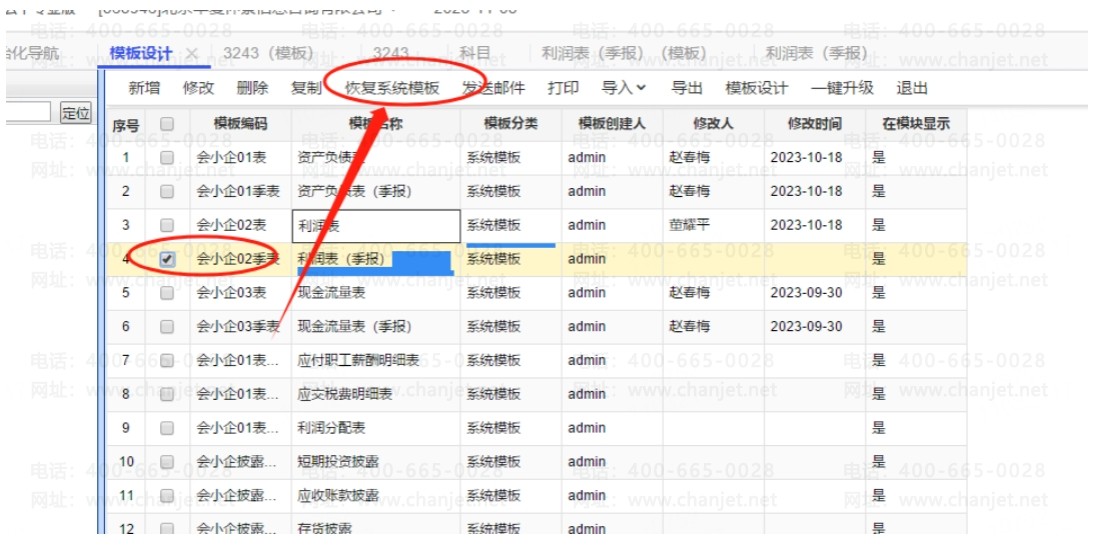Screen dimensions: 1102x545
Task: Click 发送邮件 in the toolbar
Action: (493, 88)
